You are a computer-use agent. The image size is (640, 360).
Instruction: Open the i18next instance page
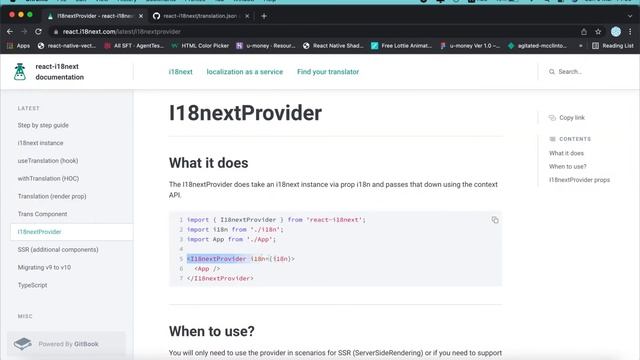[x=40, y=143]
